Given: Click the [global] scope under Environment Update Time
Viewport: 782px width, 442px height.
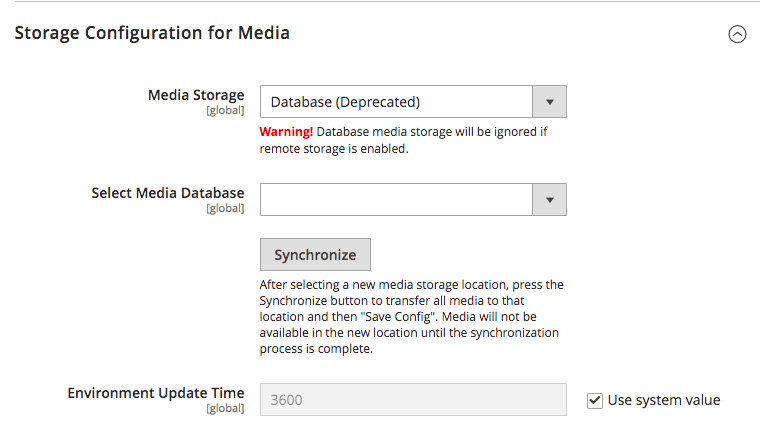Looking at the screenshot, I should pos(225,409).
